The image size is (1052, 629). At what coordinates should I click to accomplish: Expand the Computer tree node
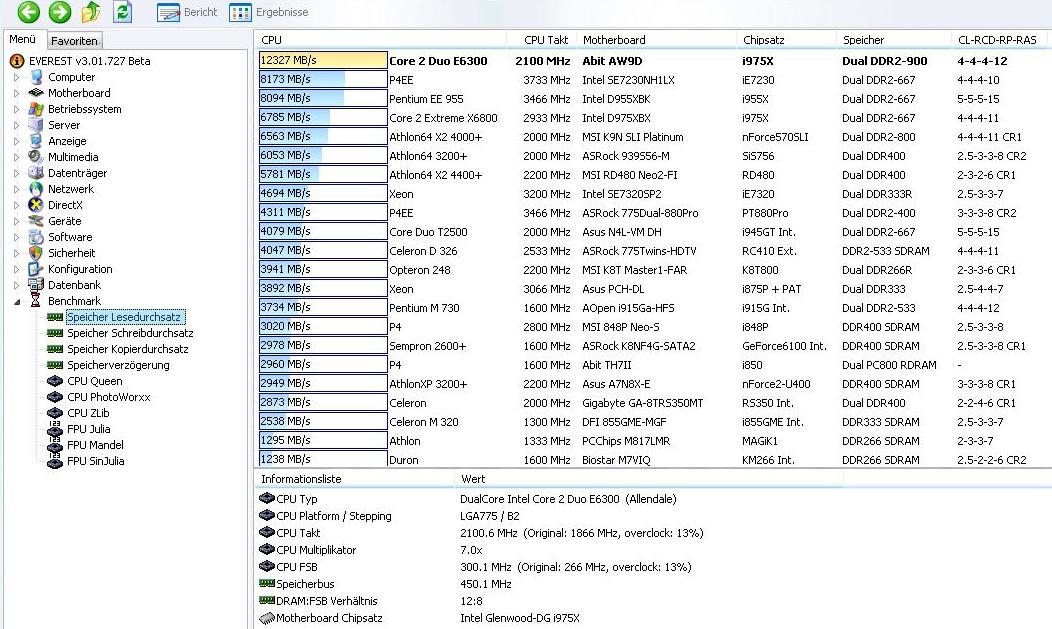pos(17,77)
